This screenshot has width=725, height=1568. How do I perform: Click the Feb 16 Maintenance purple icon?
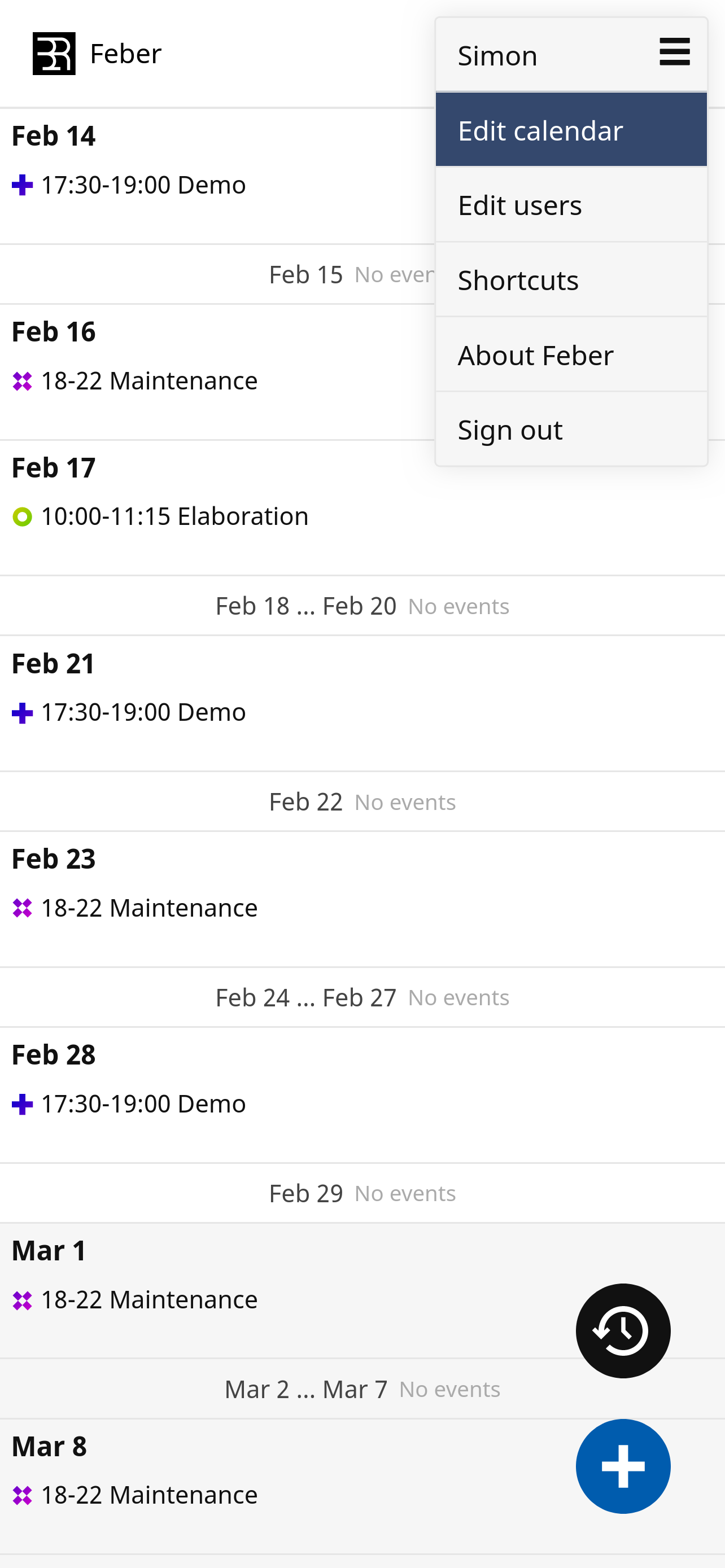coord(23,381)
